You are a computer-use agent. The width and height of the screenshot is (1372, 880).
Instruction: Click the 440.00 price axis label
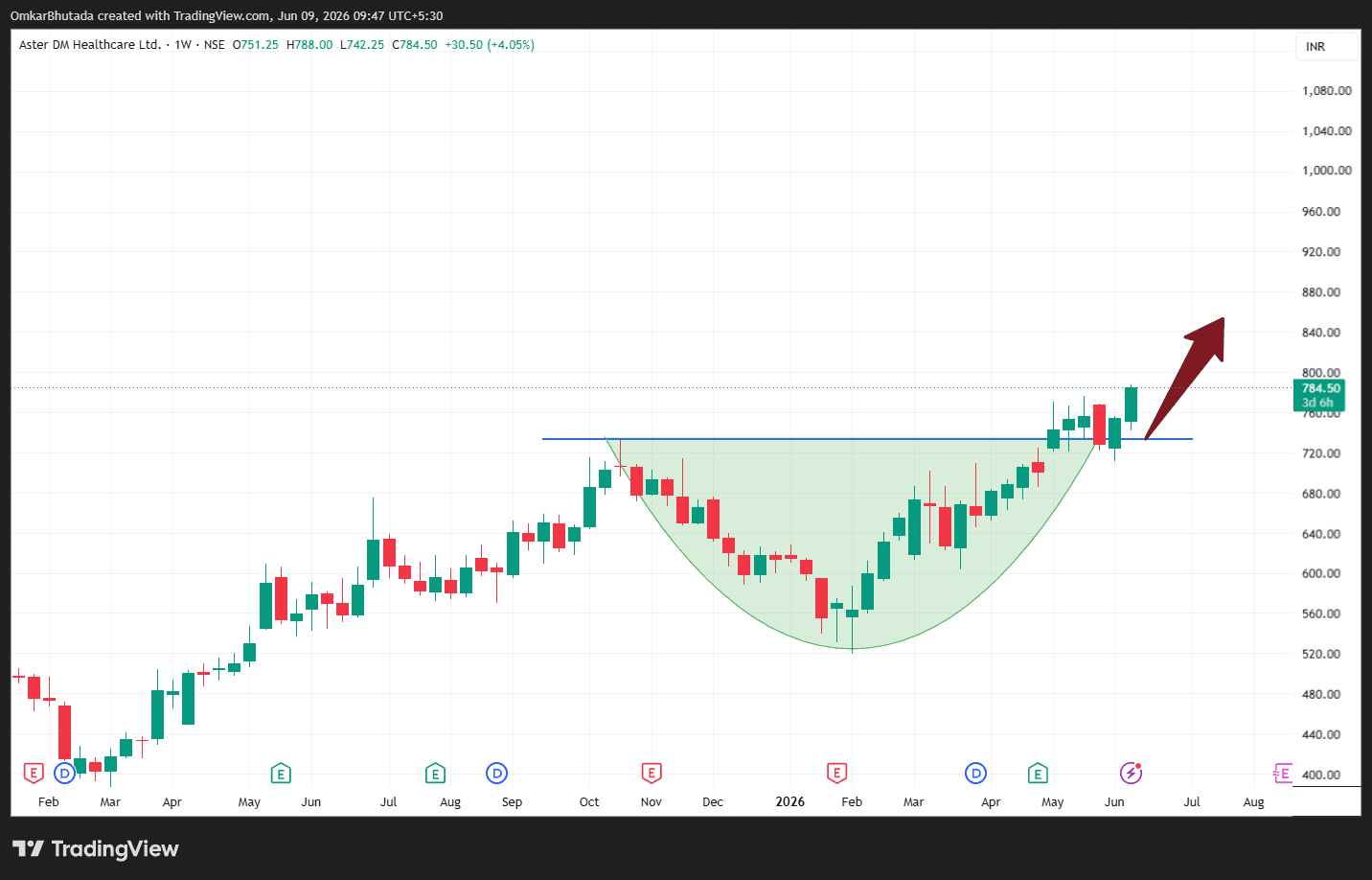(x=1321, y=734)
